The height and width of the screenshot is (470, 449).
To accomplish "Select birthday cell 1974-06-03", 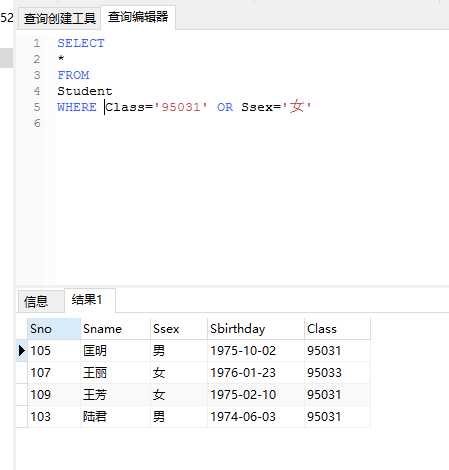I will pos(256,417).
